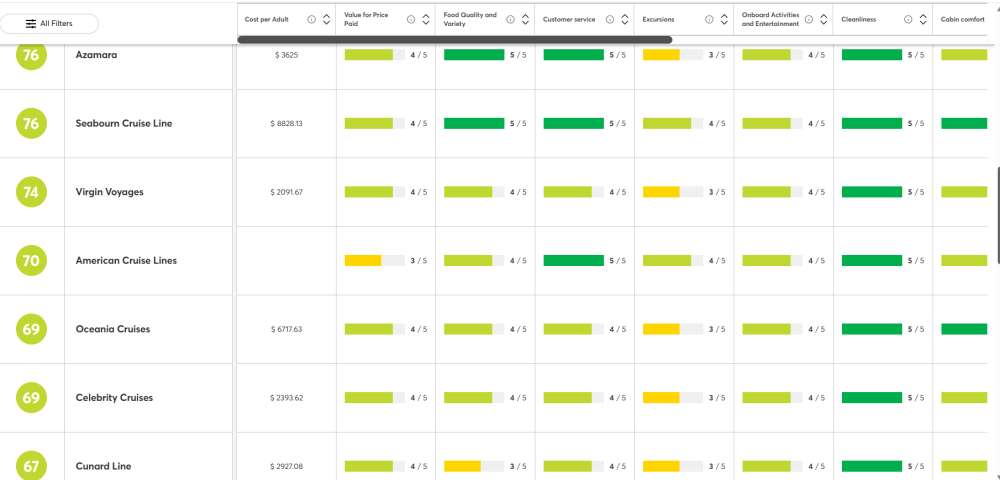Click Azamara's score badge 76

point(31,55)
